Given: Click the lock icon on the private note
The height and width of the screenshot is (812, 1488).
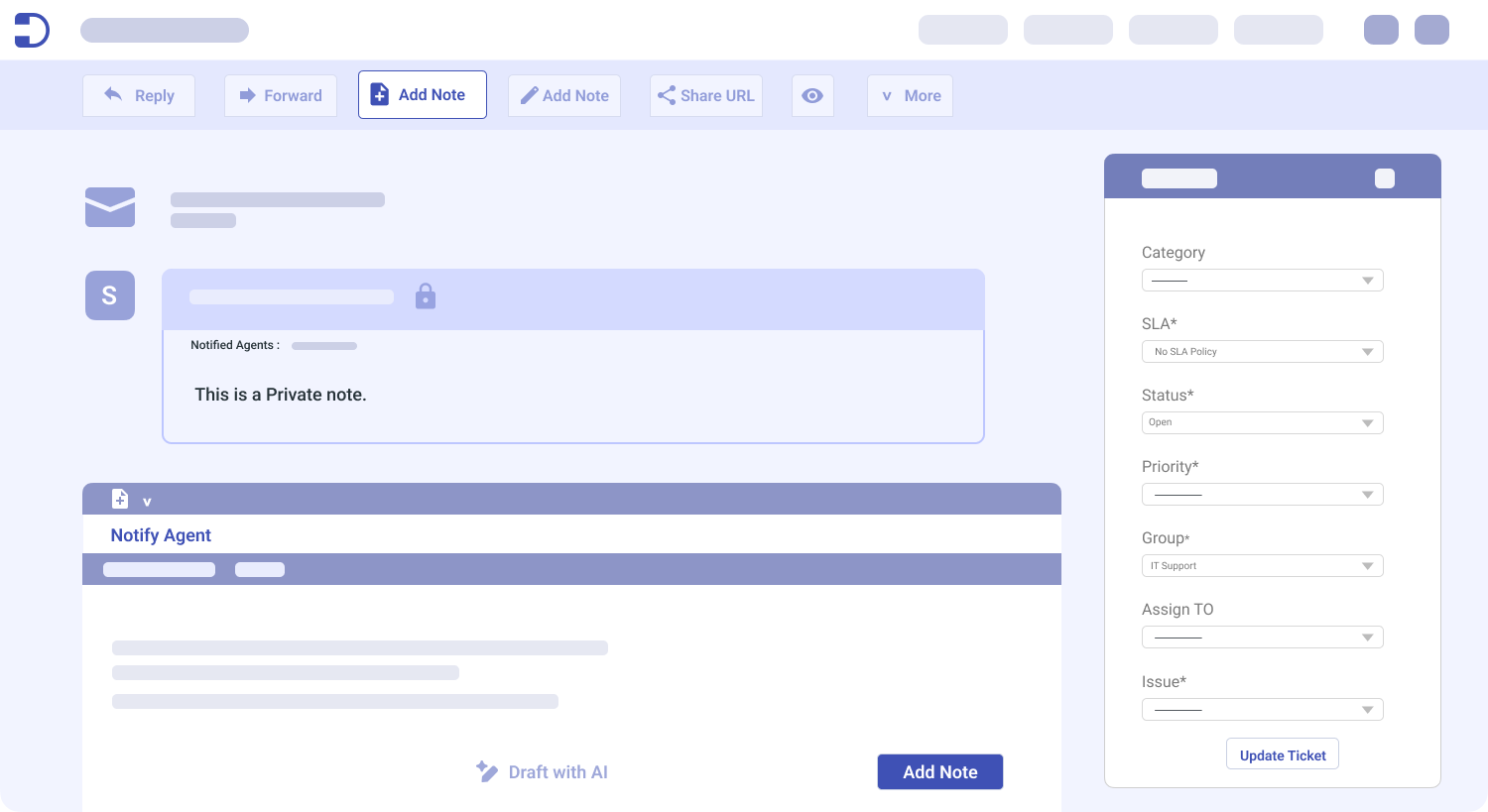Looking at the screenshot, I should coord(426,296).
